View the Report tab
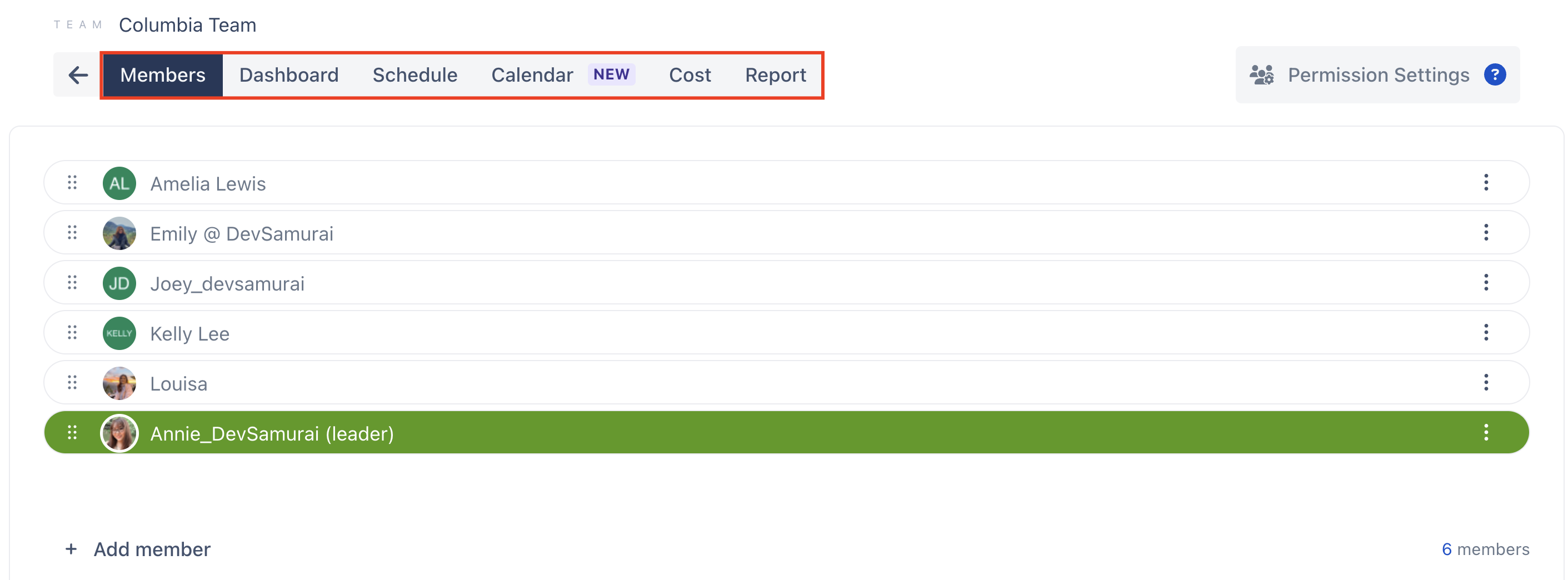 point(775,75)
